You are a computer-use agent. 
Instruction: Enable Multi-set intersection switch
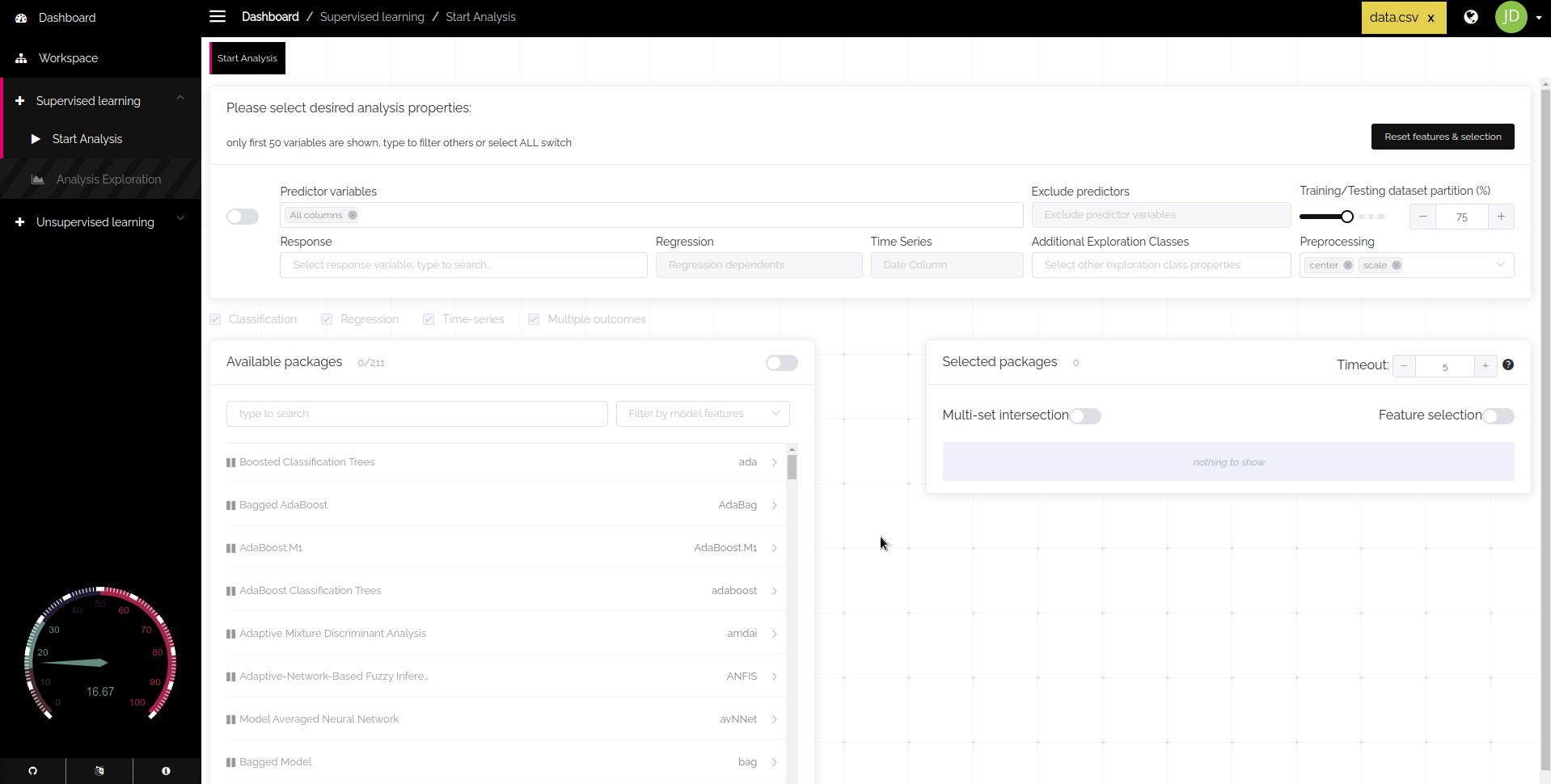pos(1085,415)
